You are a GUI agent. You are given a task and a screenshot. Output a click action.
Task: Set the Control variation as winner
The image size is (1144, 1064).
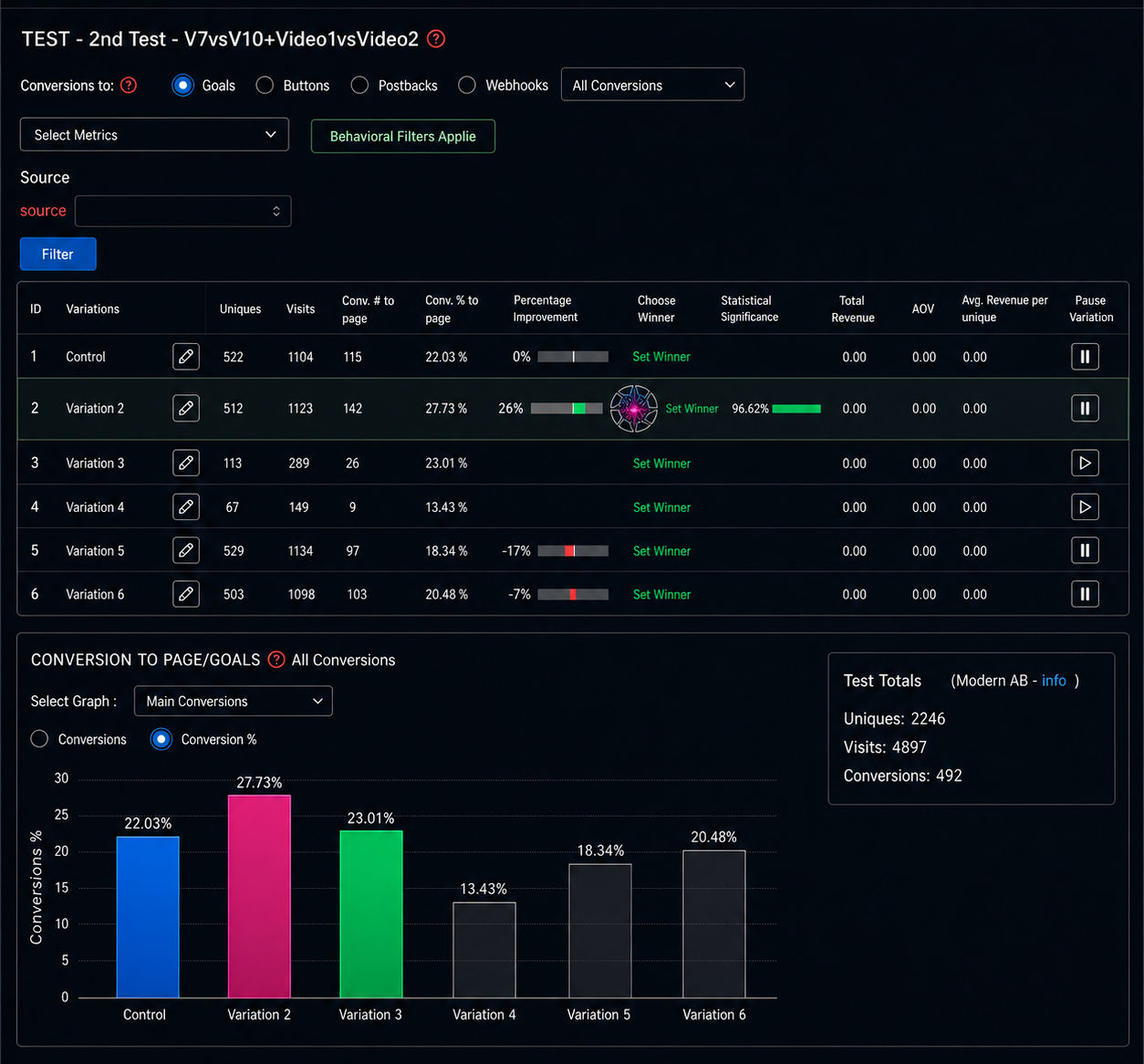point(661,357)
